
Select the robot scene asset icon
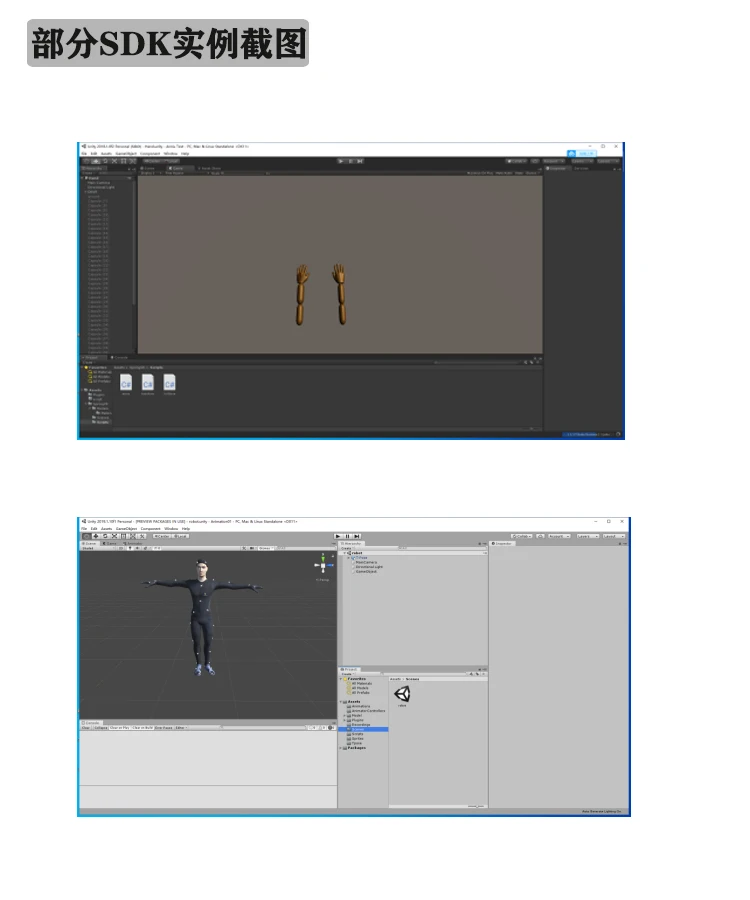(402, 694)
